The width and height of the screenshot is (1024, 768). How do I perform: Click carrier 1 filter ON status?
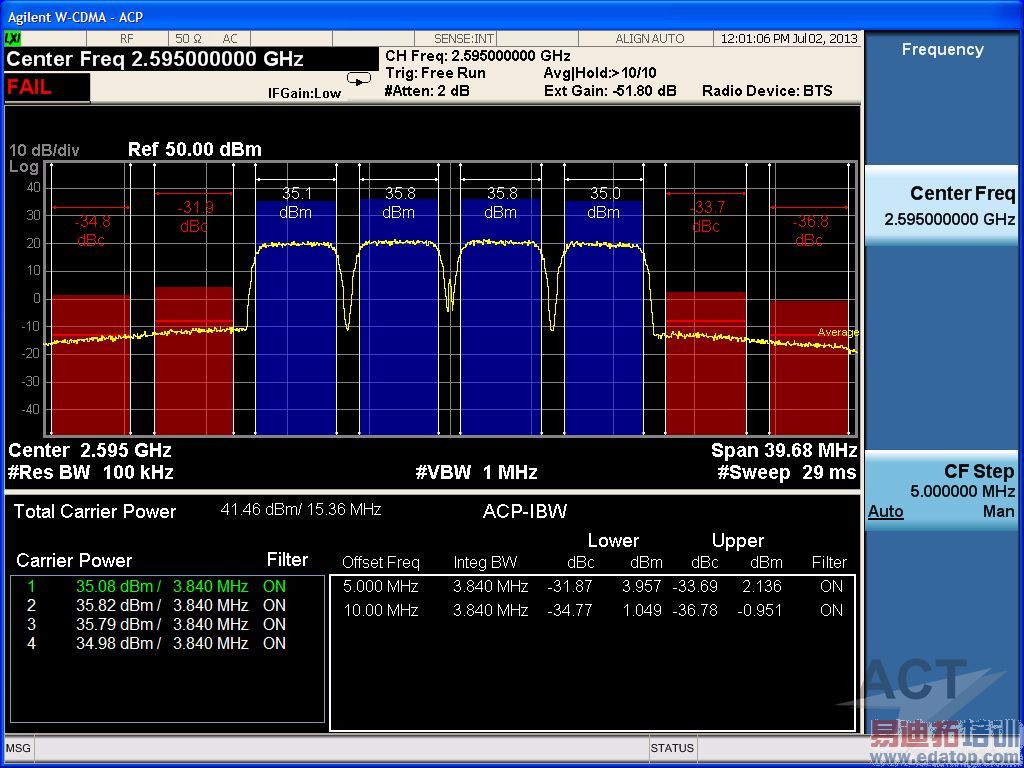point(274,586)
